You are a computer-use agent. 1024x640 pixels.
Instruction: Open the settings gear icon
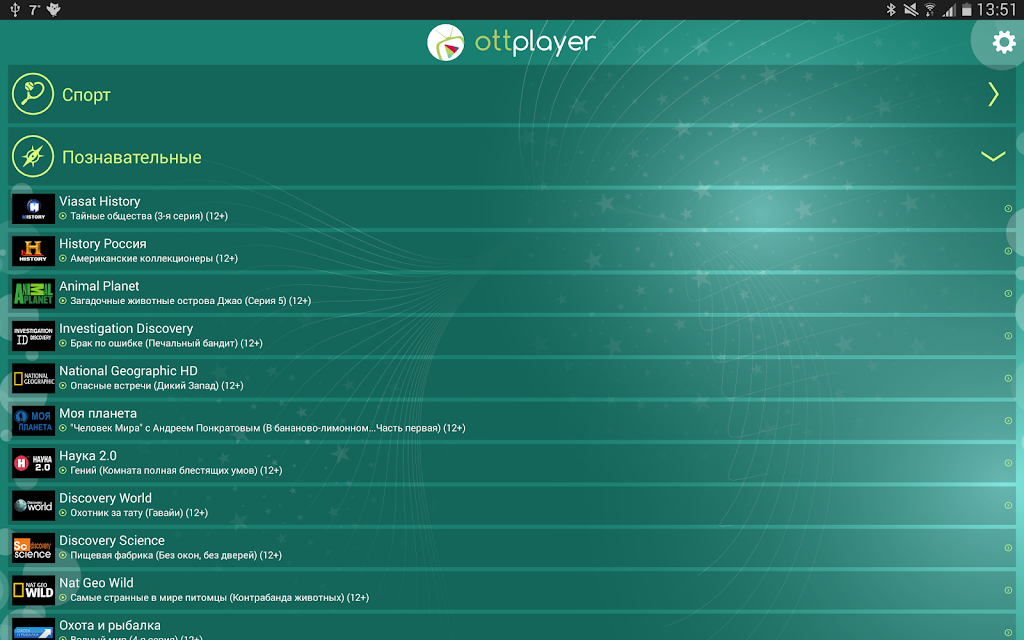click(1004, 42)
